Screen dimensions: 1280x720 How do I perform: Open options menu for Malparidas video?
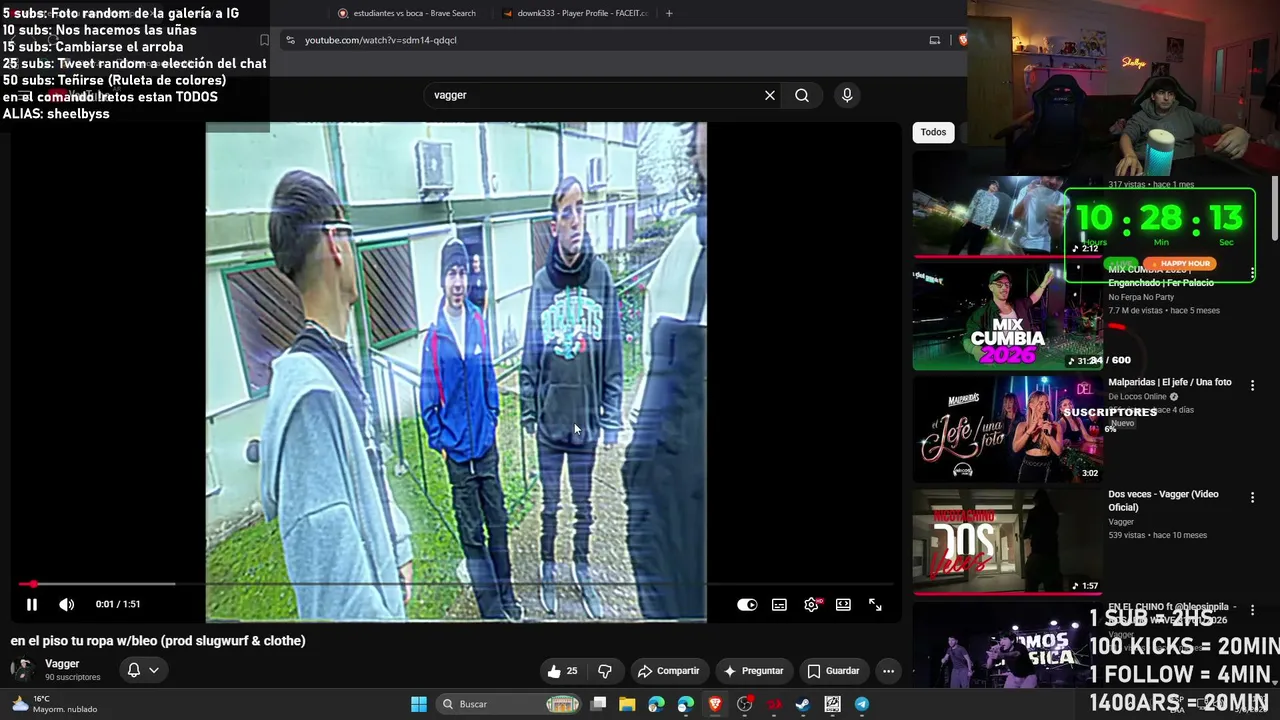click(1252, 385)
